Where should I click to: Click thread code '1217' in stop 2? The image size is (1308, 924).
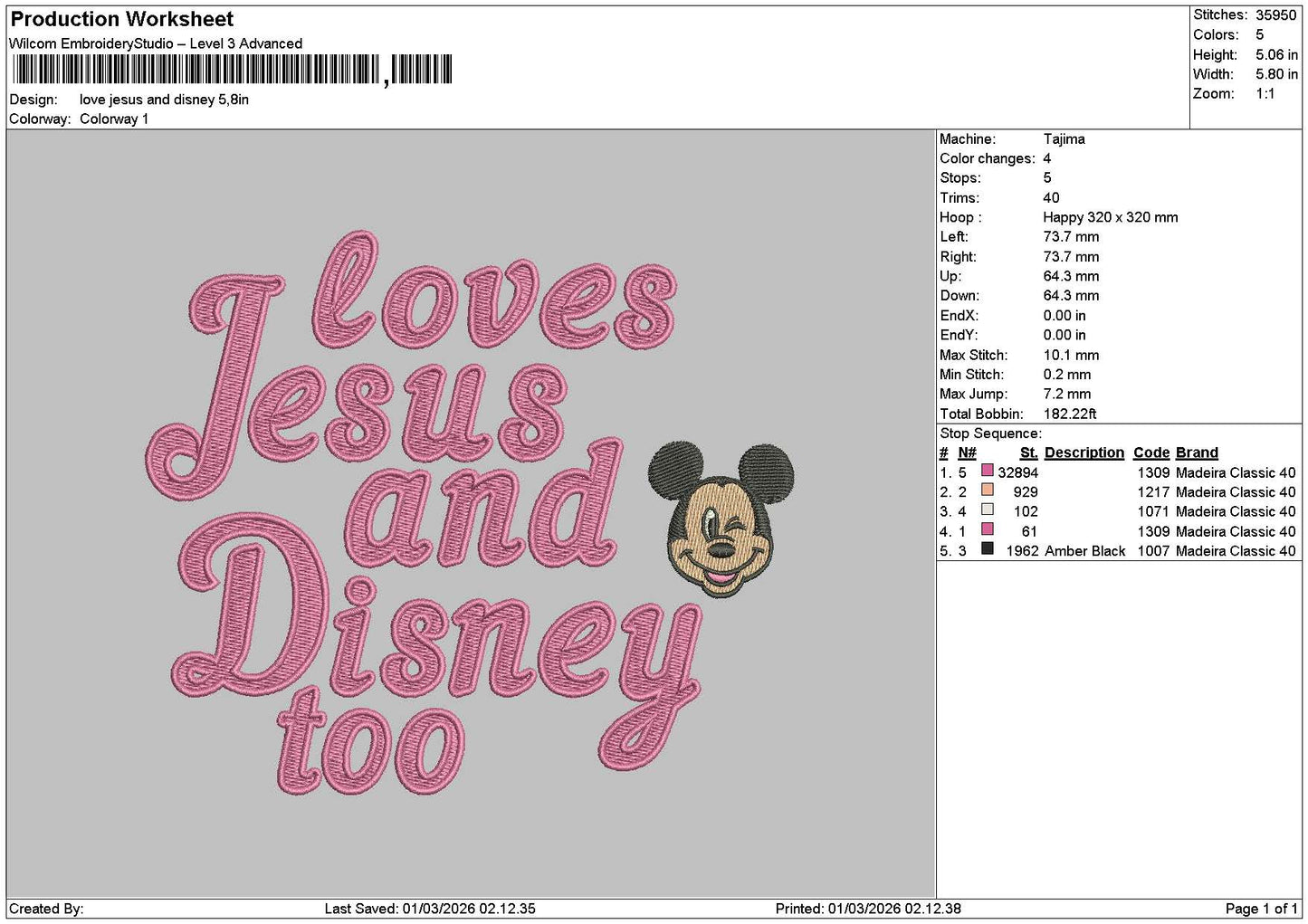(1153, 492)
